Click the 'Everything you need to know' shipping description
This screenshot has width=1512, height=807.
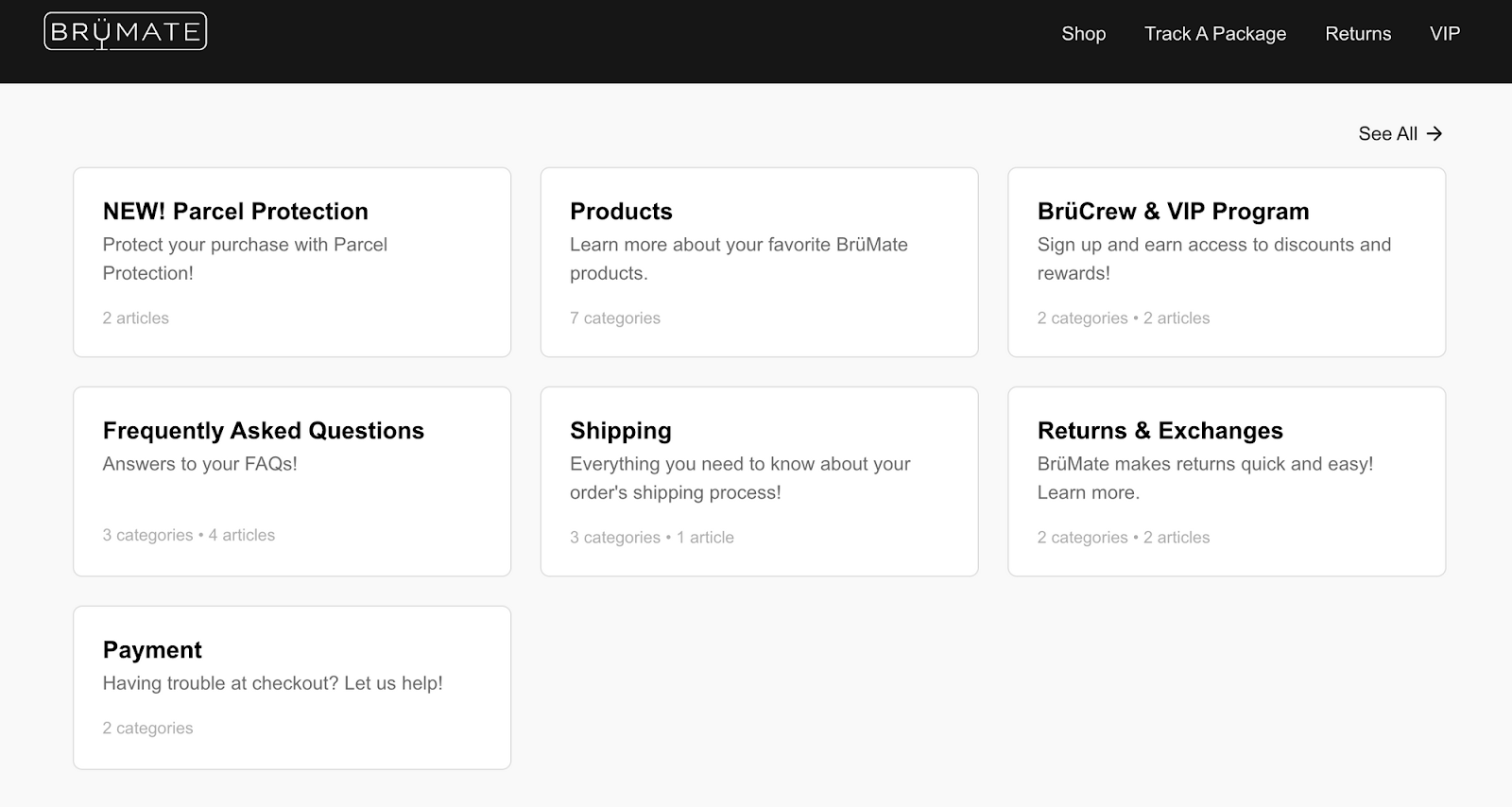coord(740,478)
